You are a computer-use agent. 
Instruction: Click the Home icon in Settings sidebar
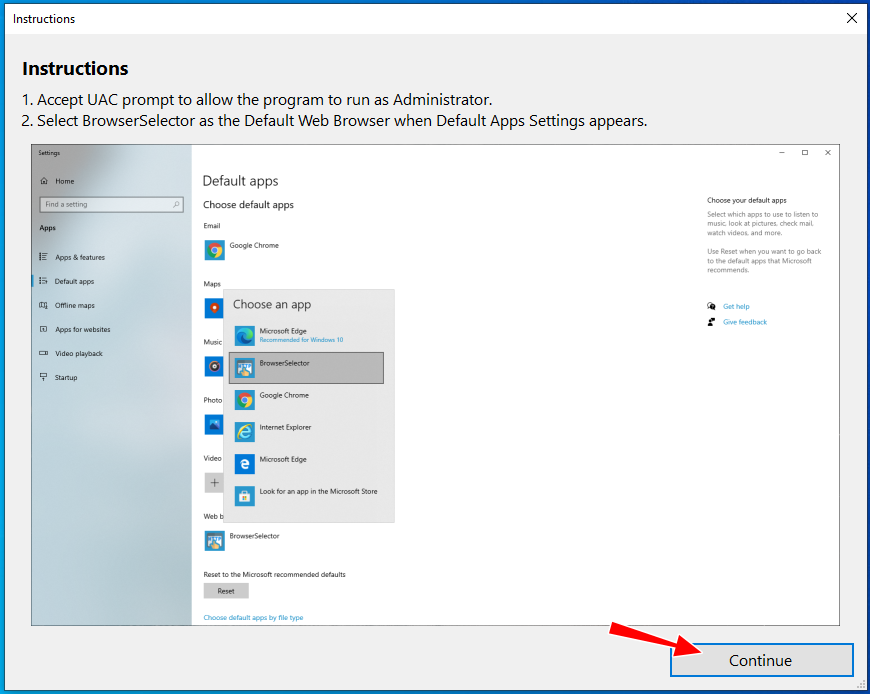tap(44, 181)
